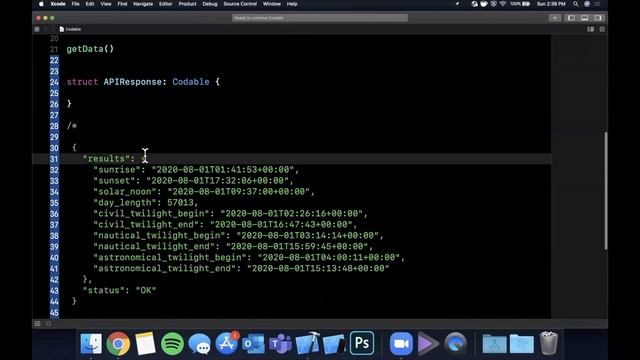Open Photoshop from the dock
The height and width of the screenshot is (360, 640).
pos(362,343)
